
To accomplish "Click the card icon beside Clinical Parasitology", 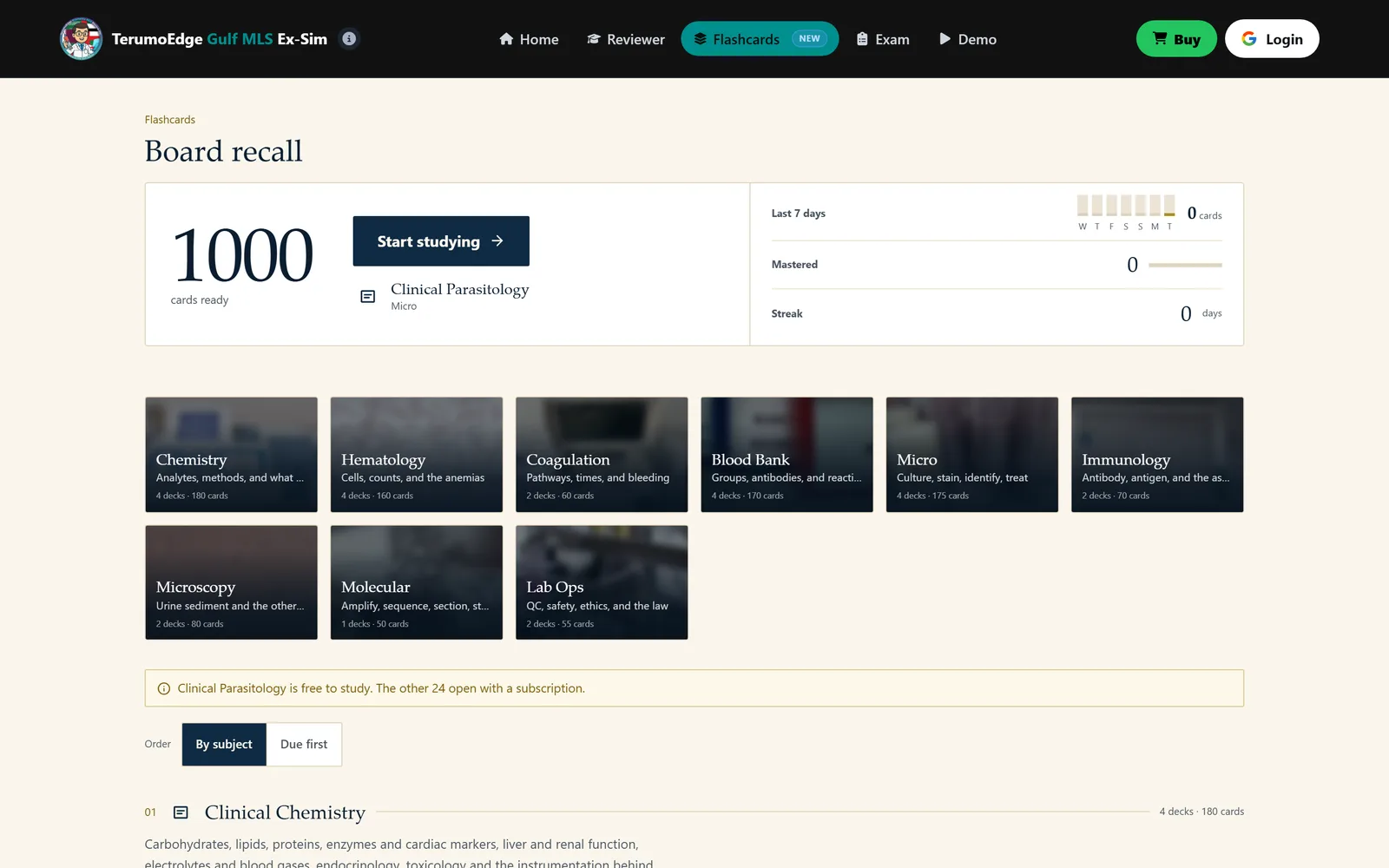I will (x=368, y=297).
